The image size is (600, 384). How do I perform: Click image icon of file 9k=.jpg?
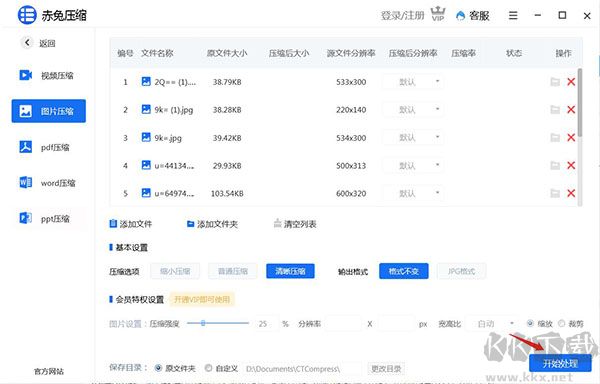point(146,137)
